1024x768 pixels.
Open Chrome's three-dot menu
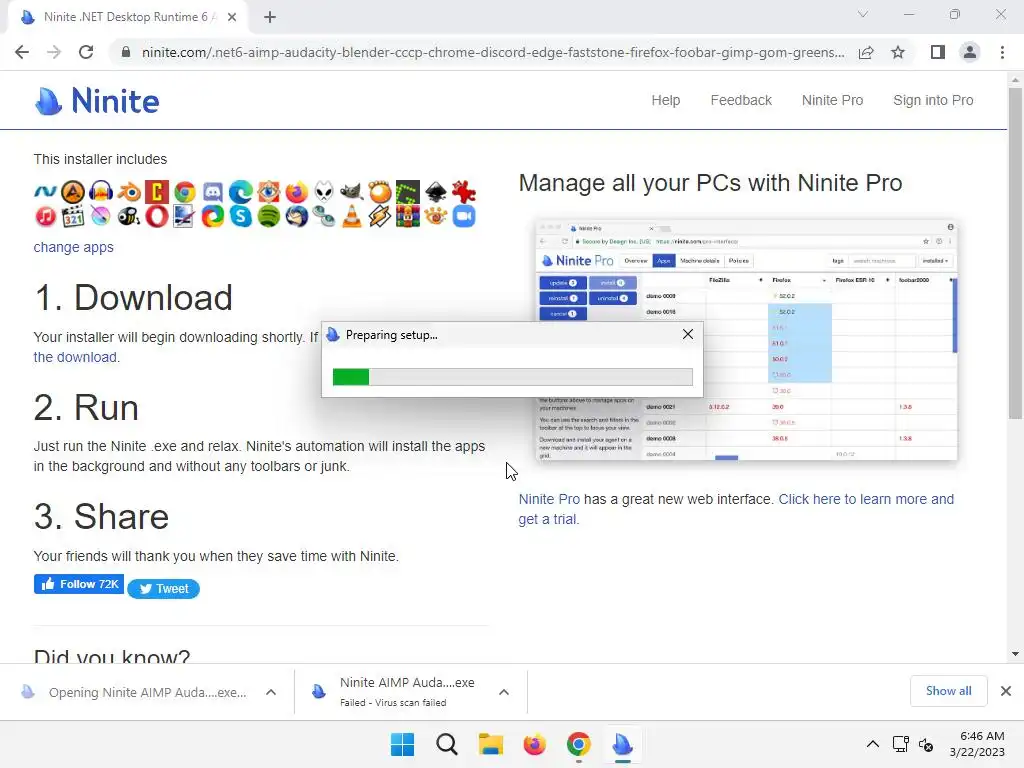coord(1002,52)
